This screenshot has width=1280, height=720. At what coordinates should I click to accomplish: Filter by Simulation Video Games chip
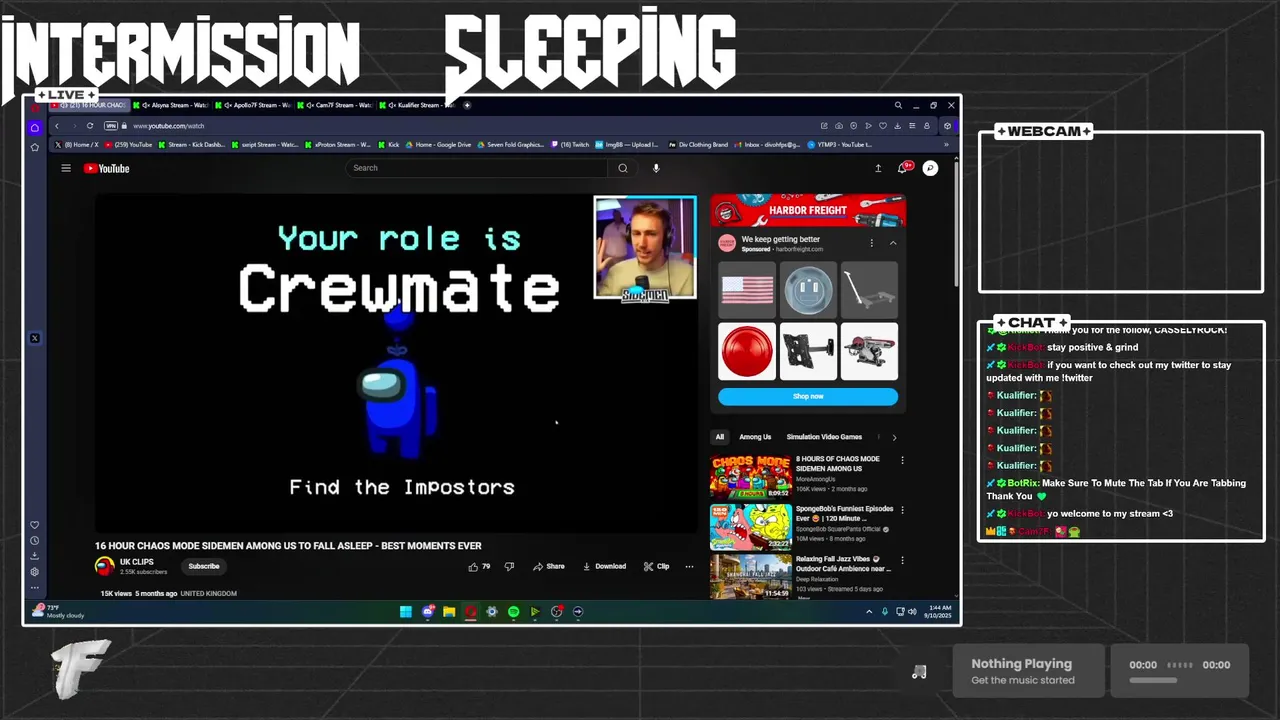point(824,437)
